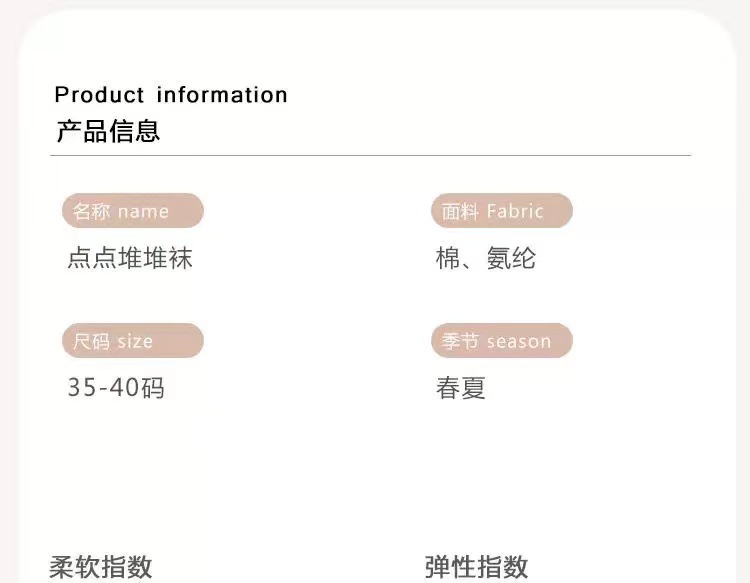Click the divider line under 产品信息

pyautogui.click(x=370, y=156)
